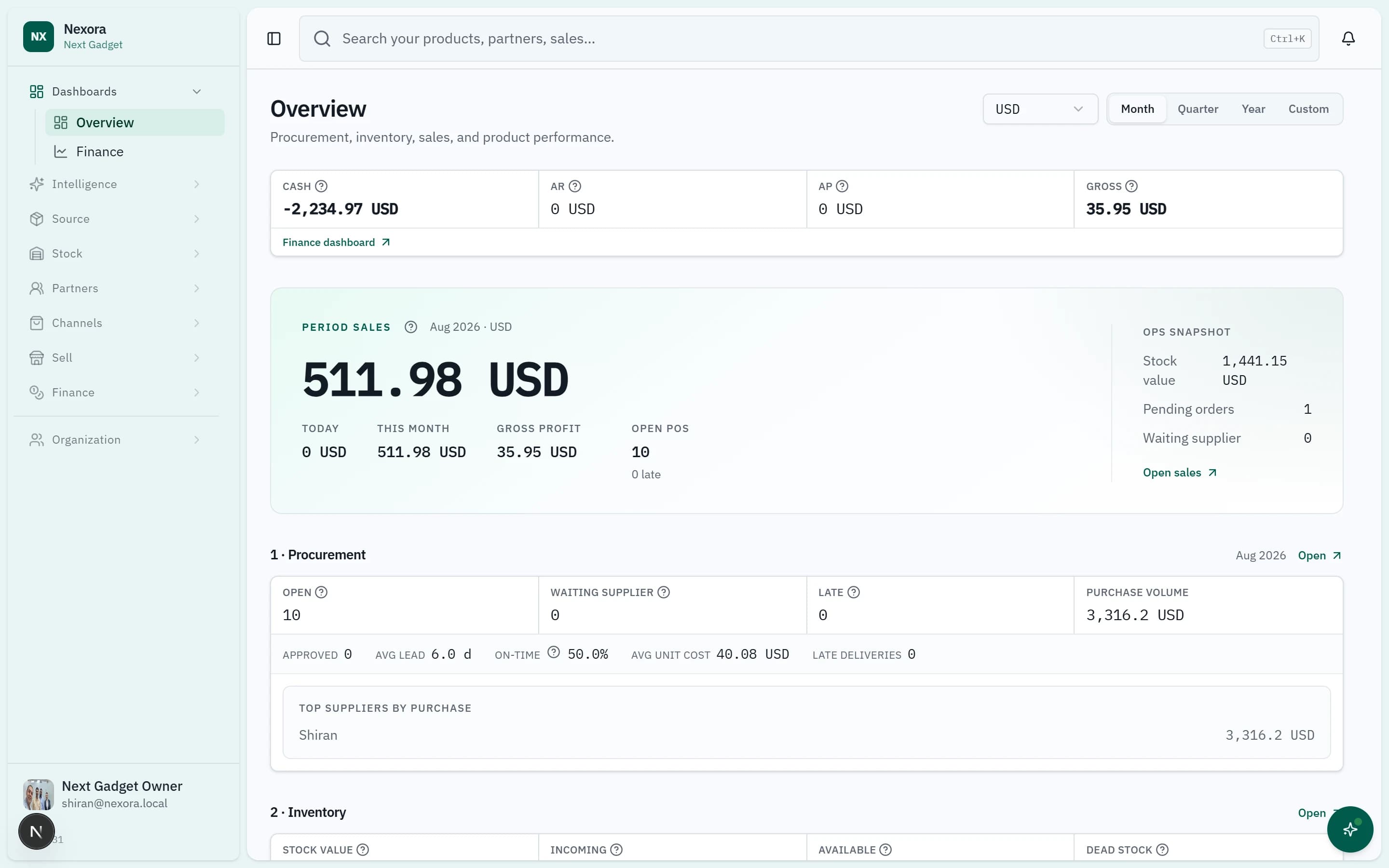Open the notifications bell
The image size is (1389, 868).
[x=1348, y=39]
